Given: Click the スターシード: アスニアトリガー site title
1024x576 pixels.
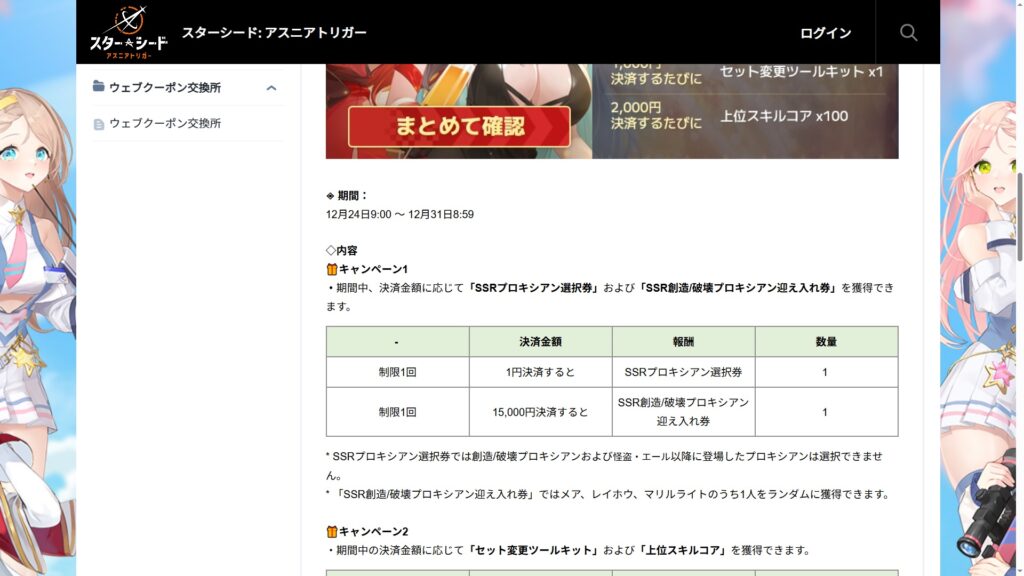Looking at the screenshot, I should (274, 32).
